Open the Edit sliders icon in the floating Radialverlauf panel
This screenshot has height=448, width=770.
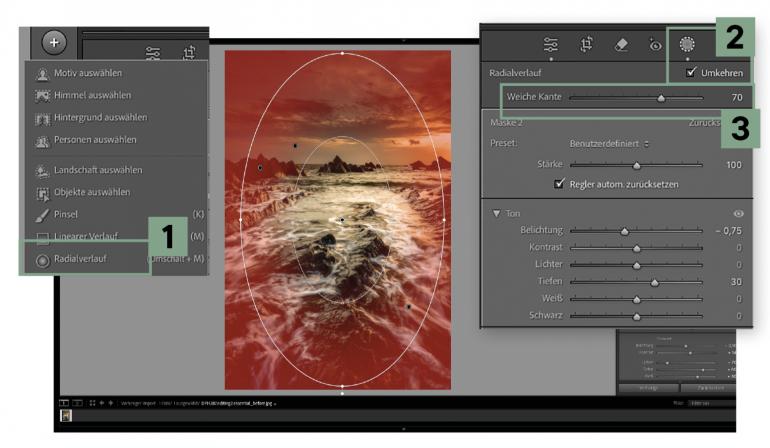click(x=550, y=45)
